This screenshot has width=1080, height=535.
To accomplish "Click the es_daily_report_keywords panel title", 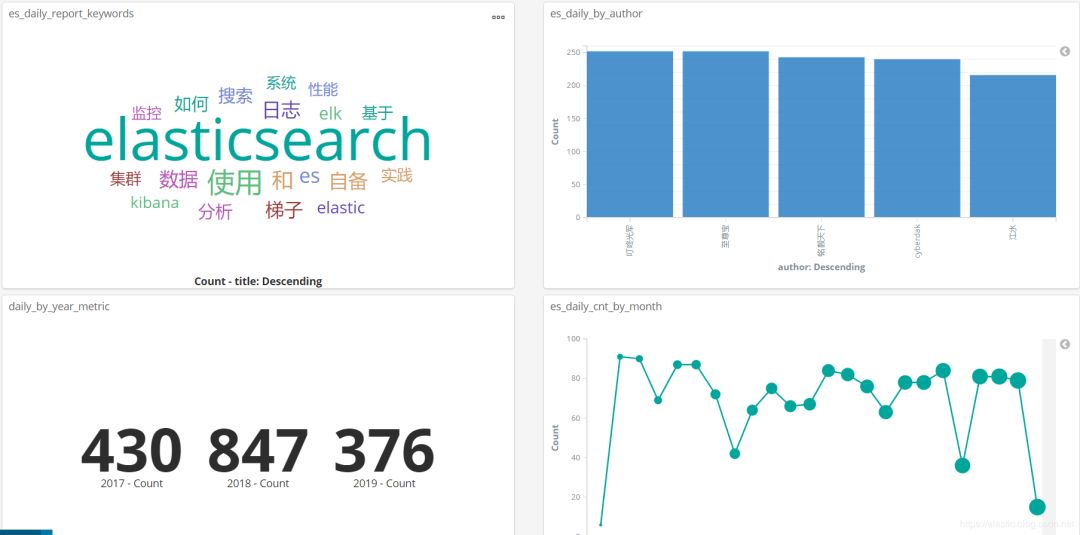I will tap(71, 13).
